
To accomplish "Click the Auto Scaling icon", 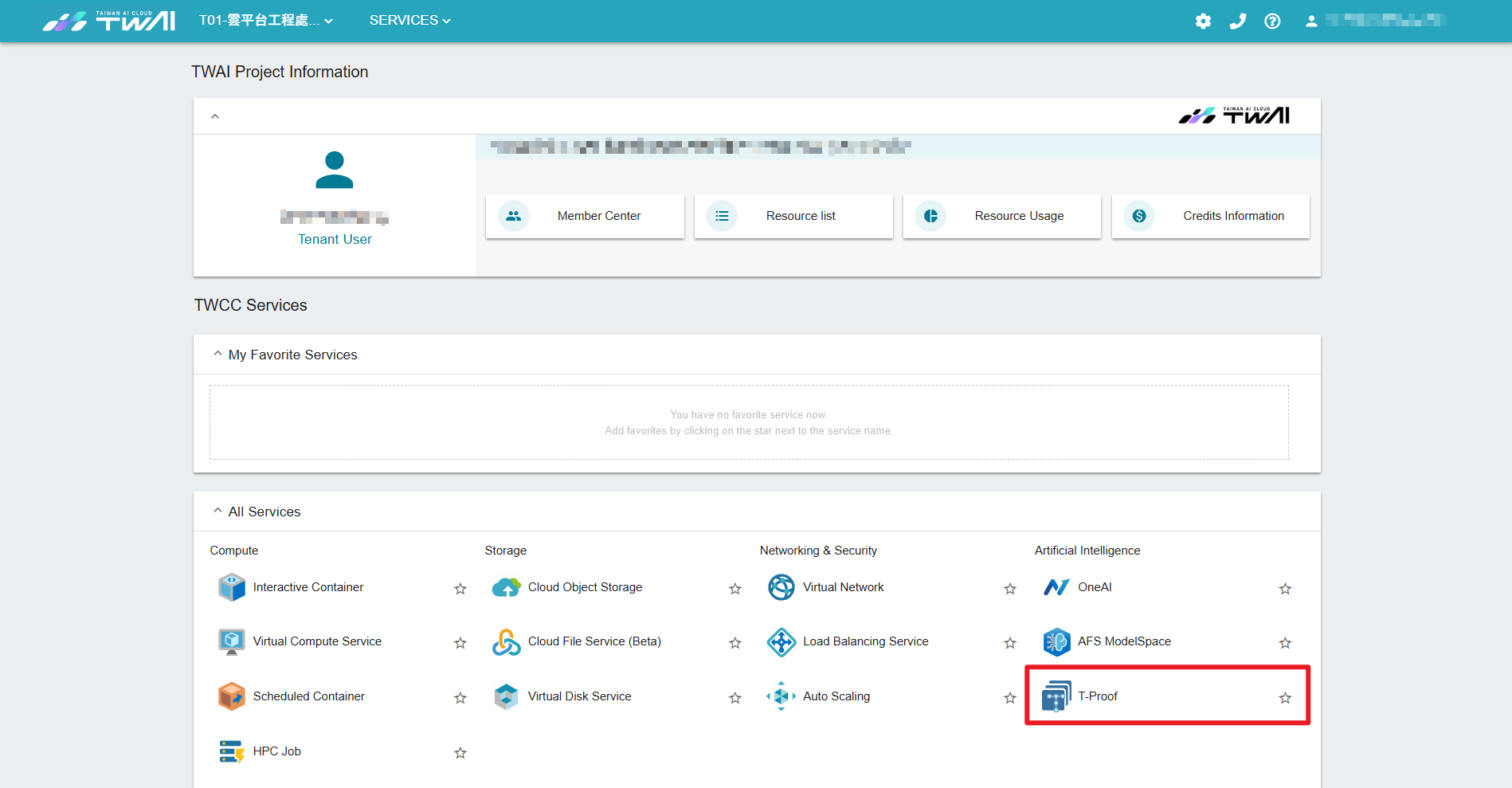I will (x=781, y=696).
